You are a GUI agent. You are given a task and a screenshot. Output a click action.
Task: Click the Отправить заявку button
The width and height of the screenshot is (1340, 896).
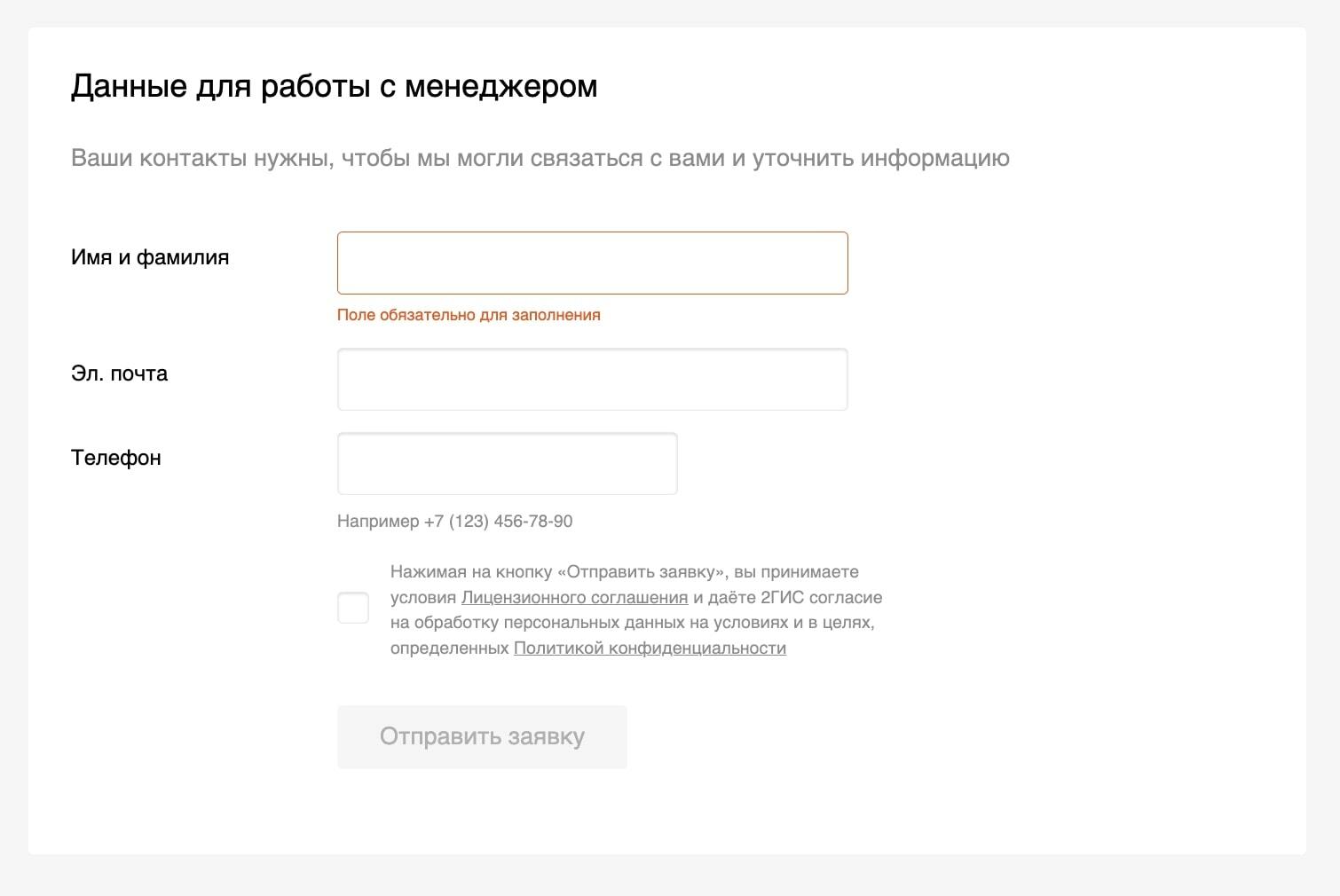[482, 736]
